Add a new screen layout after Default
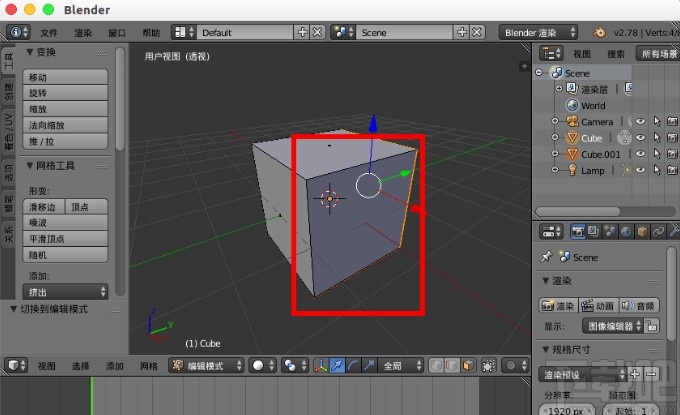This screenshot has width=680, height=415. [302, 32]
